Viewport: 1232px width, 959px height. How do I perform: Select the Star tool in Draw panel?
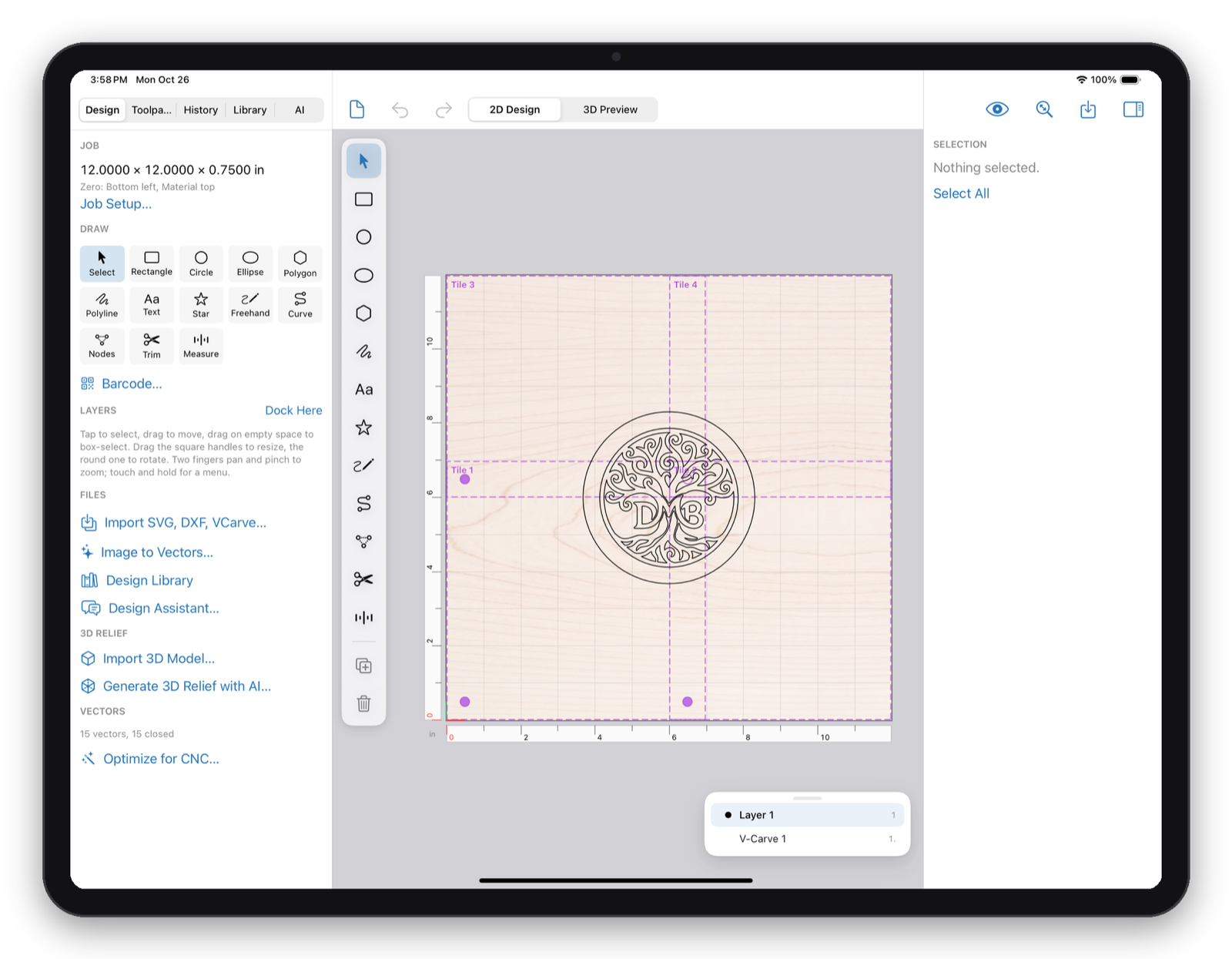[x=201, y=304]
